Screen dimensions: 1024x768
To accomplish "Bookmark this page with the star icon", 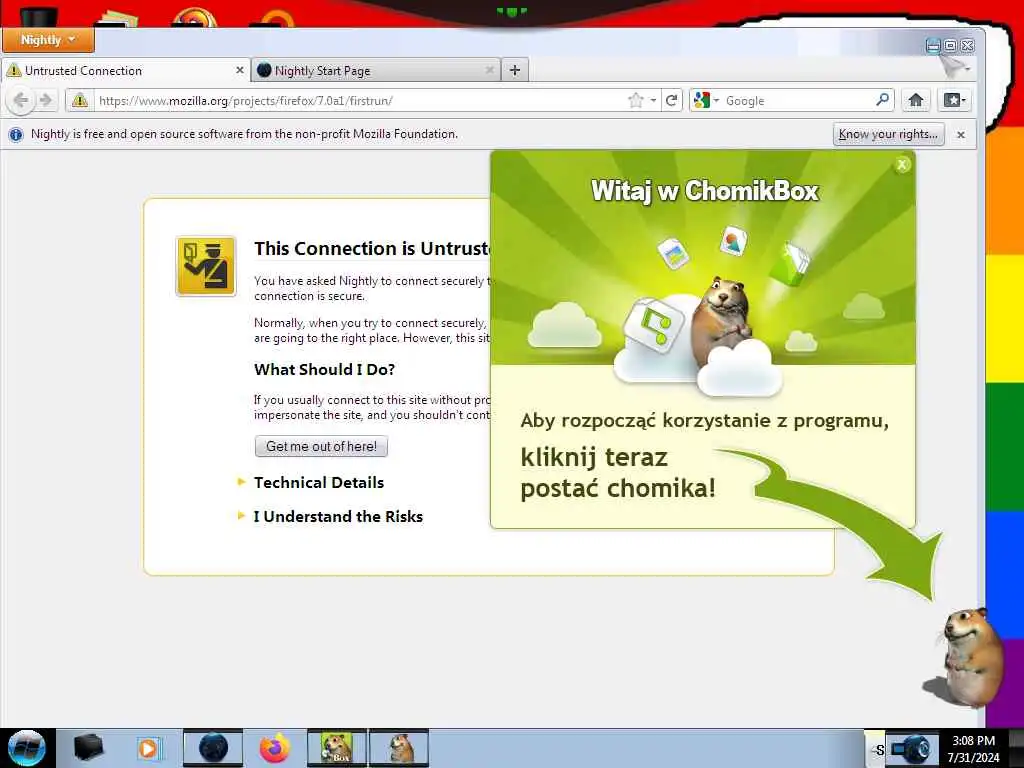I will (635, 101).
